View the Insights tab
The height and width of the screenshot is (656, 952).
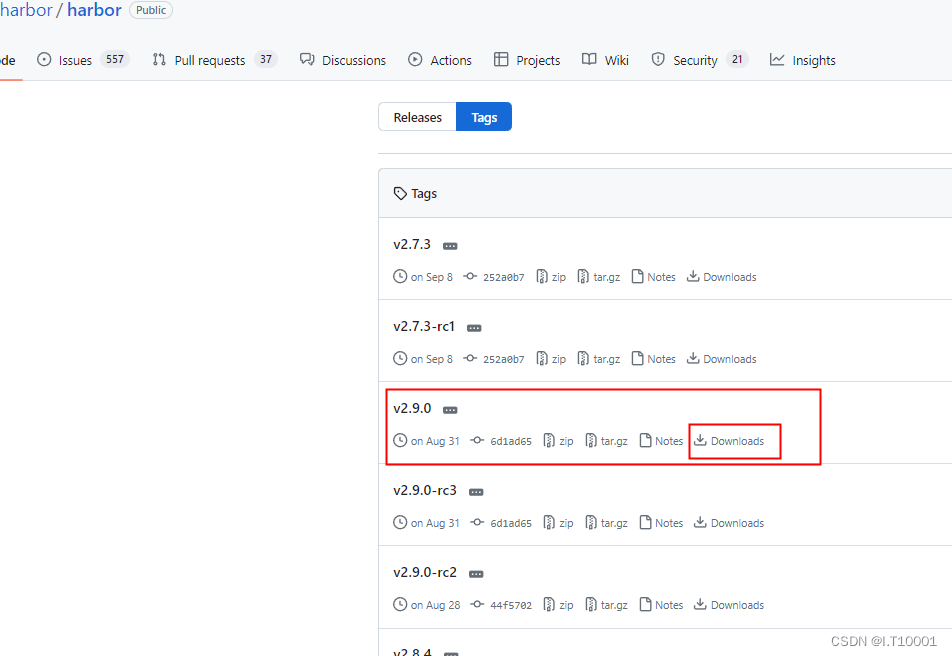(x=803, y=60)
